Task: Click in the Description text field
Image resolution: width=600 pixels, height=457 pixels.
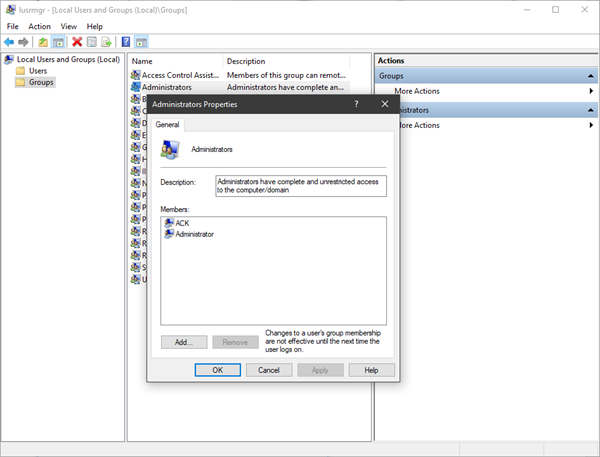Action: pyautogui.click(x=301, y=186)
